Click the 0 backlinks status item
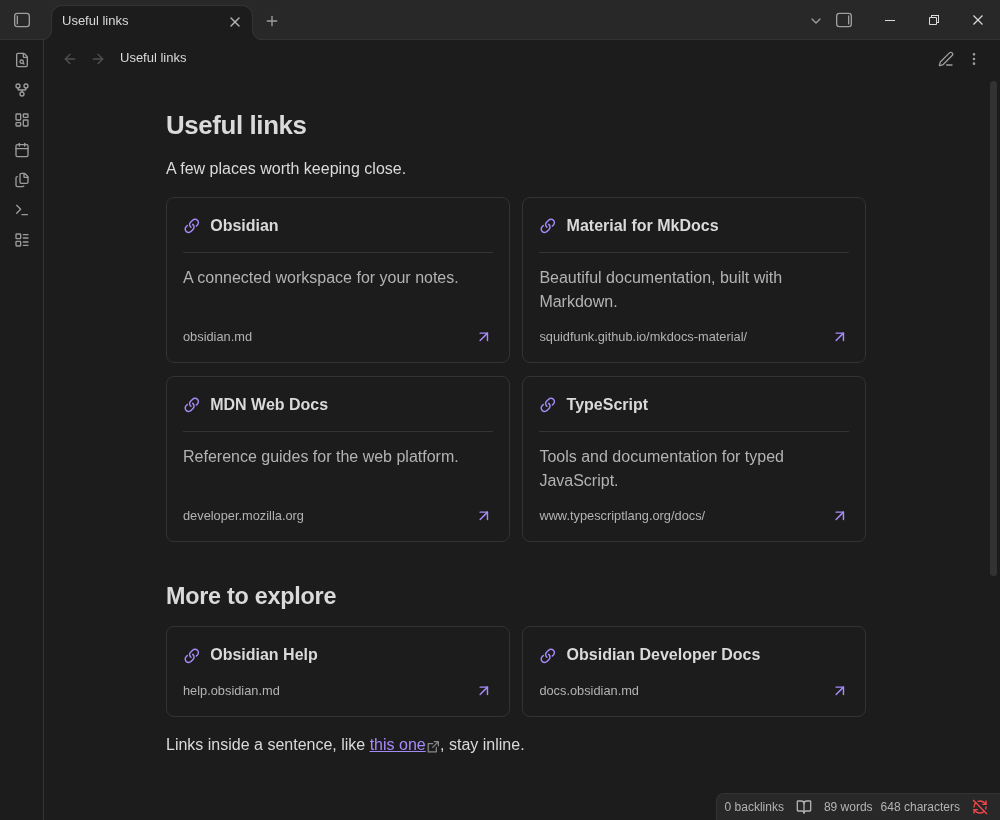Image resolution: width=1000 pixels, height=820 pixels. 754,807
